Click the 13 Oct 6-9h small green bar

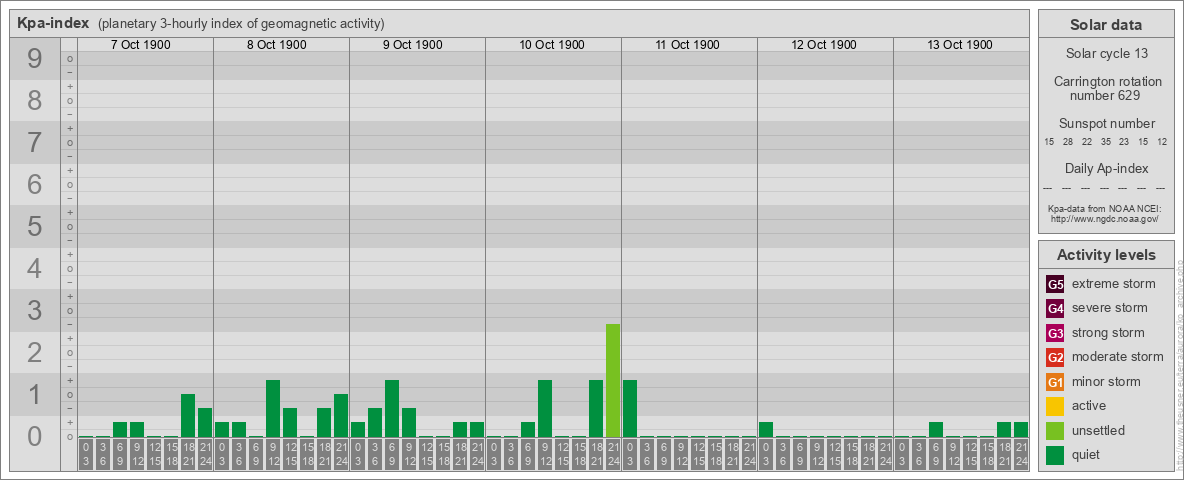click(x=936, y=429)
